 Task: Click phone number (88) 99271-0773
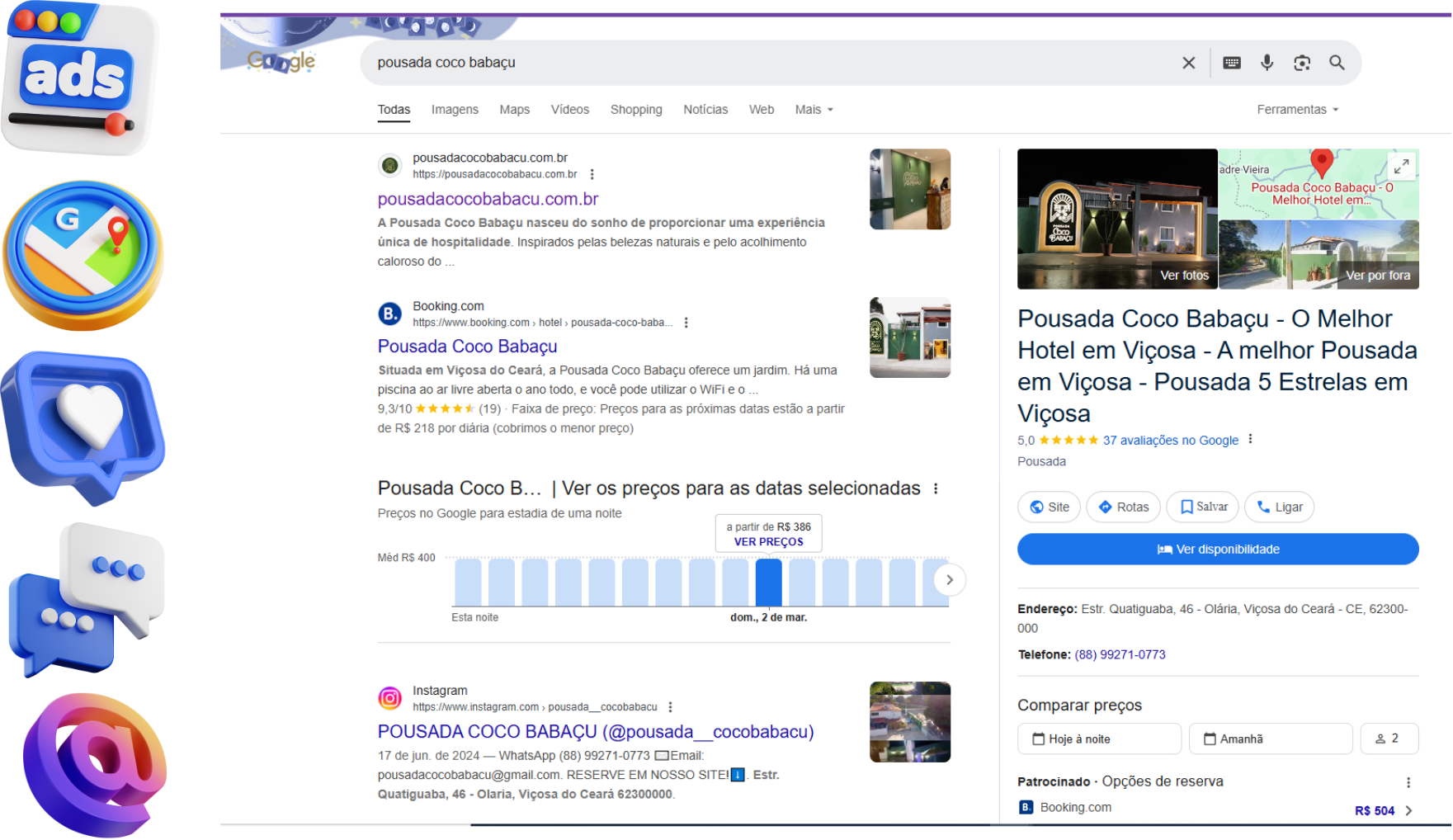tap(1120, 654)
